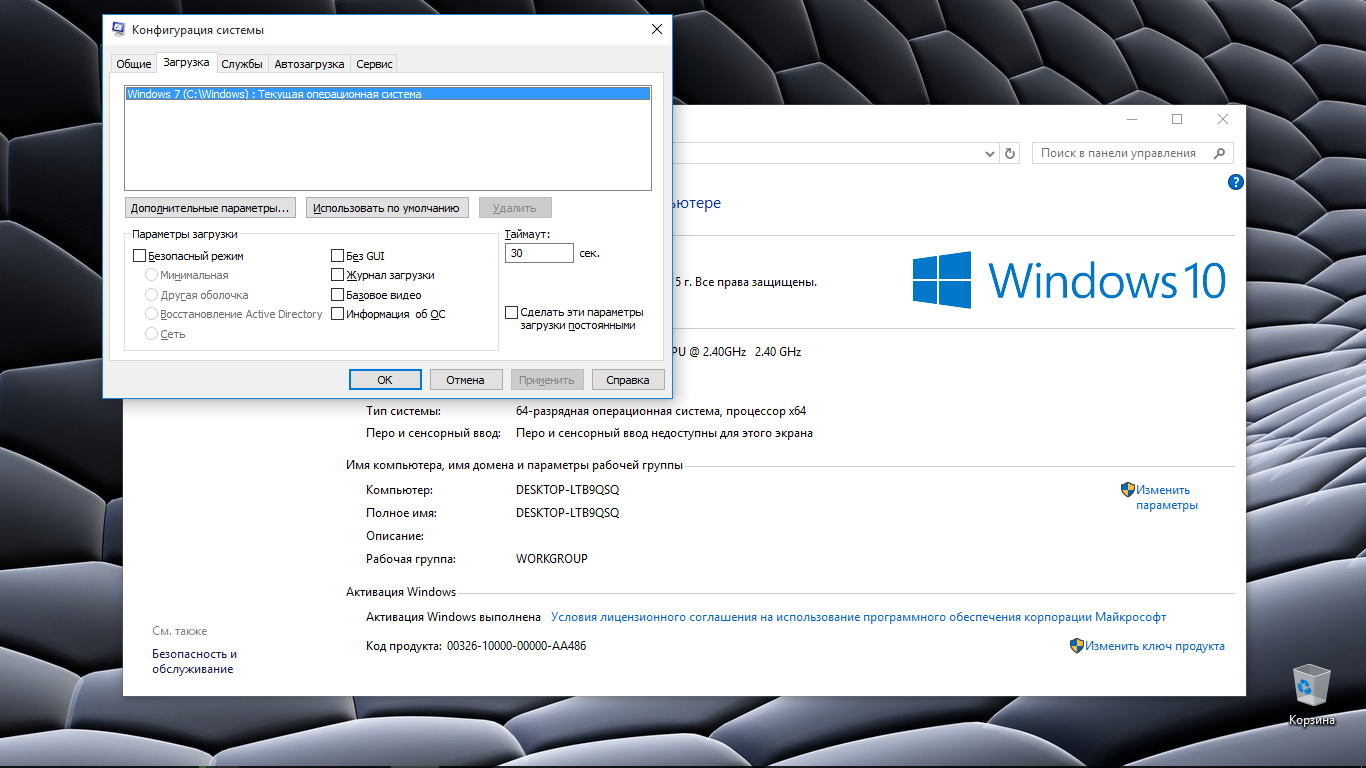1366x768 pixels.
Task: Click the WORKGROUP value text
Action: click(552, 559)
